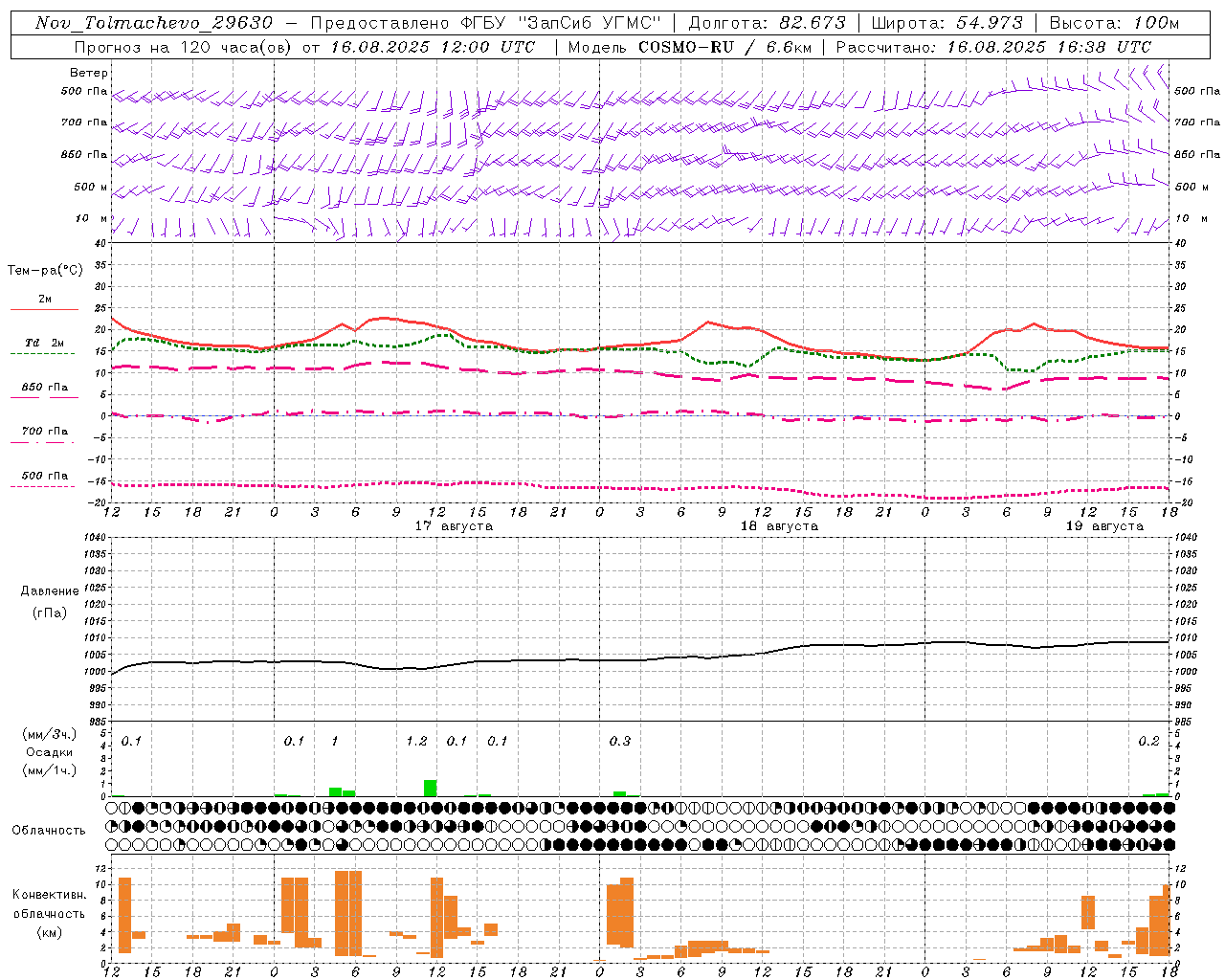Select the Долгота: 82.673 value
Screen dimensions: 1225x980
(767, 23)
